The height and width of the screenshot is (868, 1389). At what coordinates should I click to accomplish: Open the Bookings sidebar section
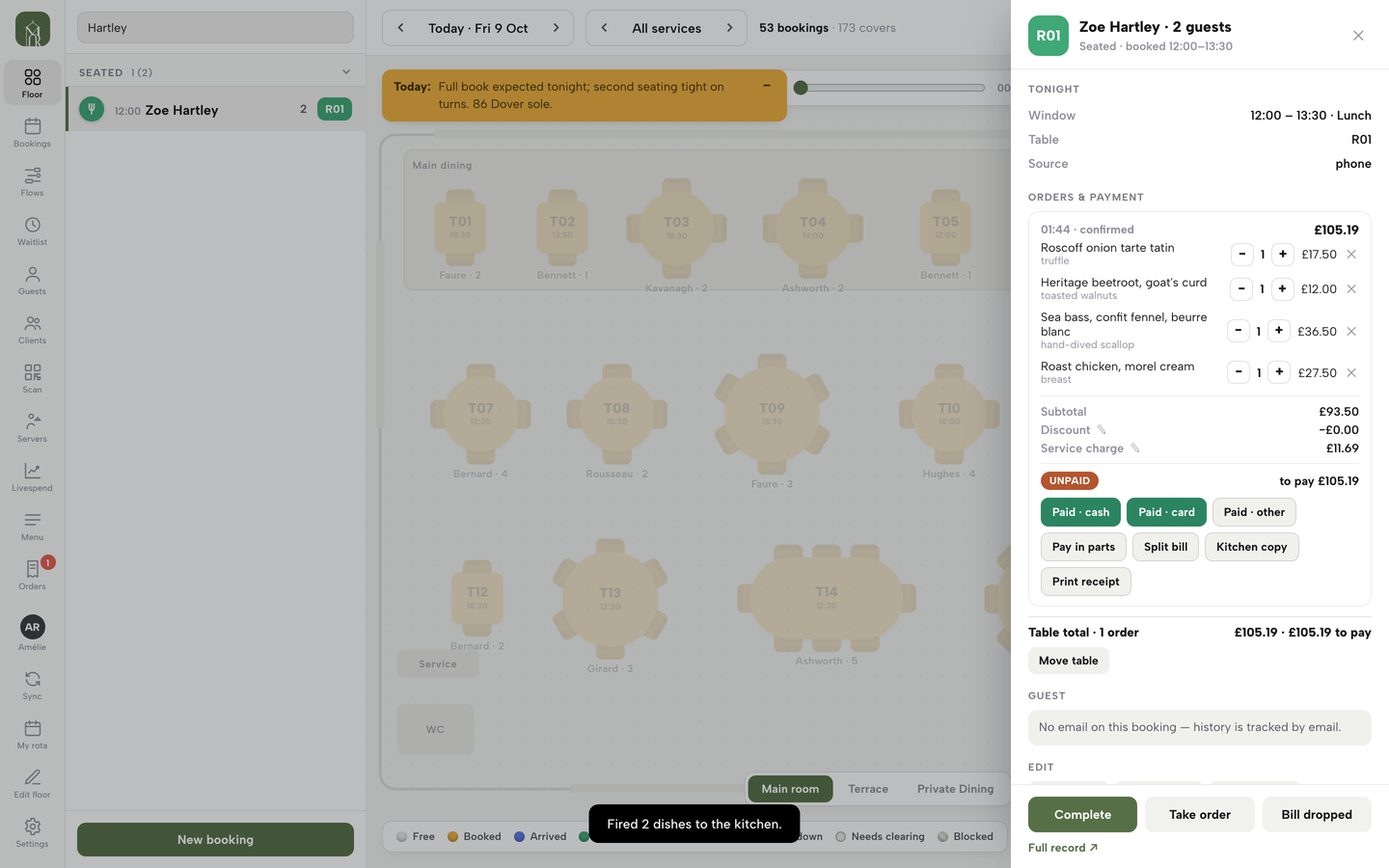tap(32, 132)
